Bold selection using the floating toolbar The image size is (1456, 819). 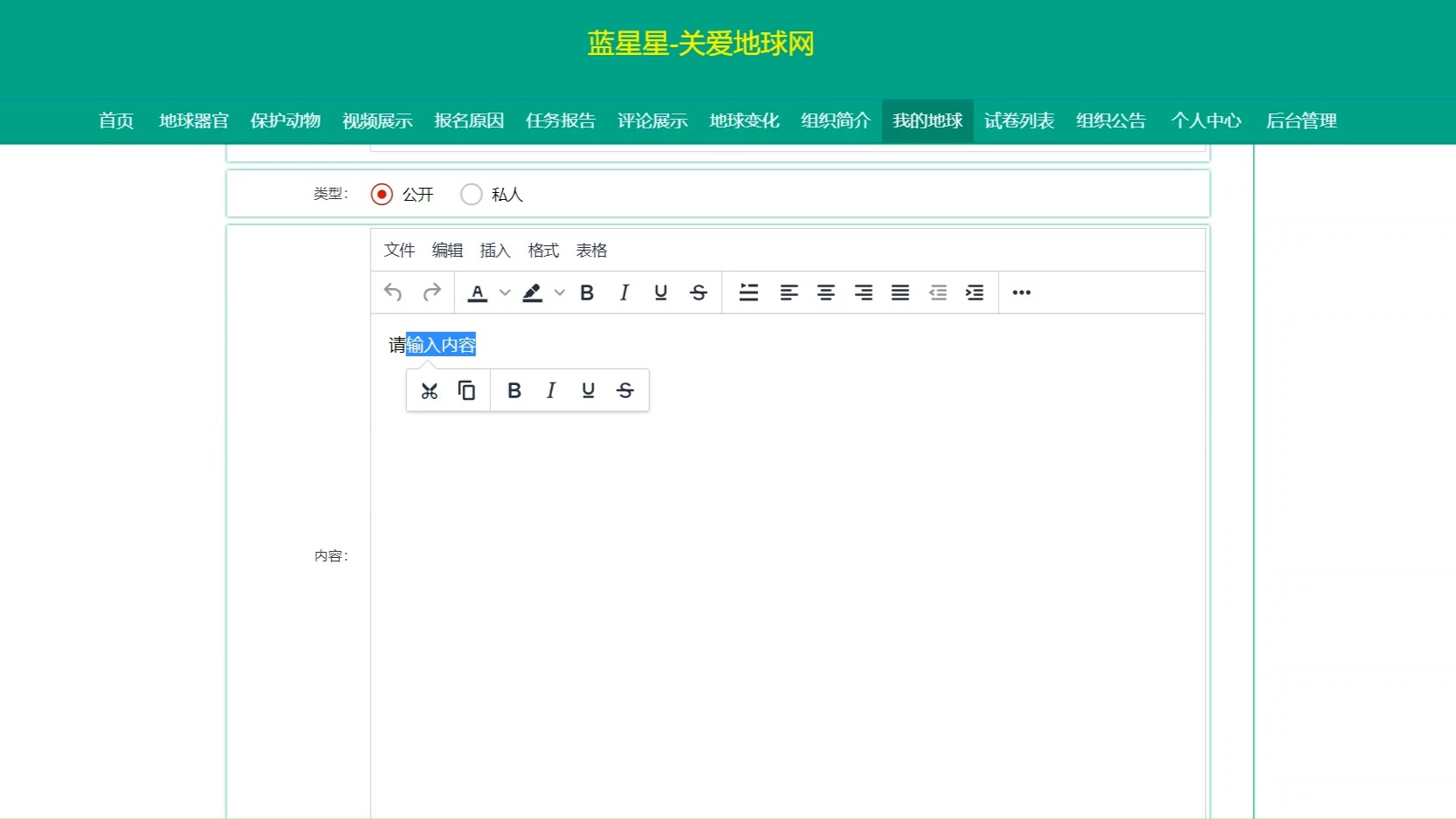(514, 390)
